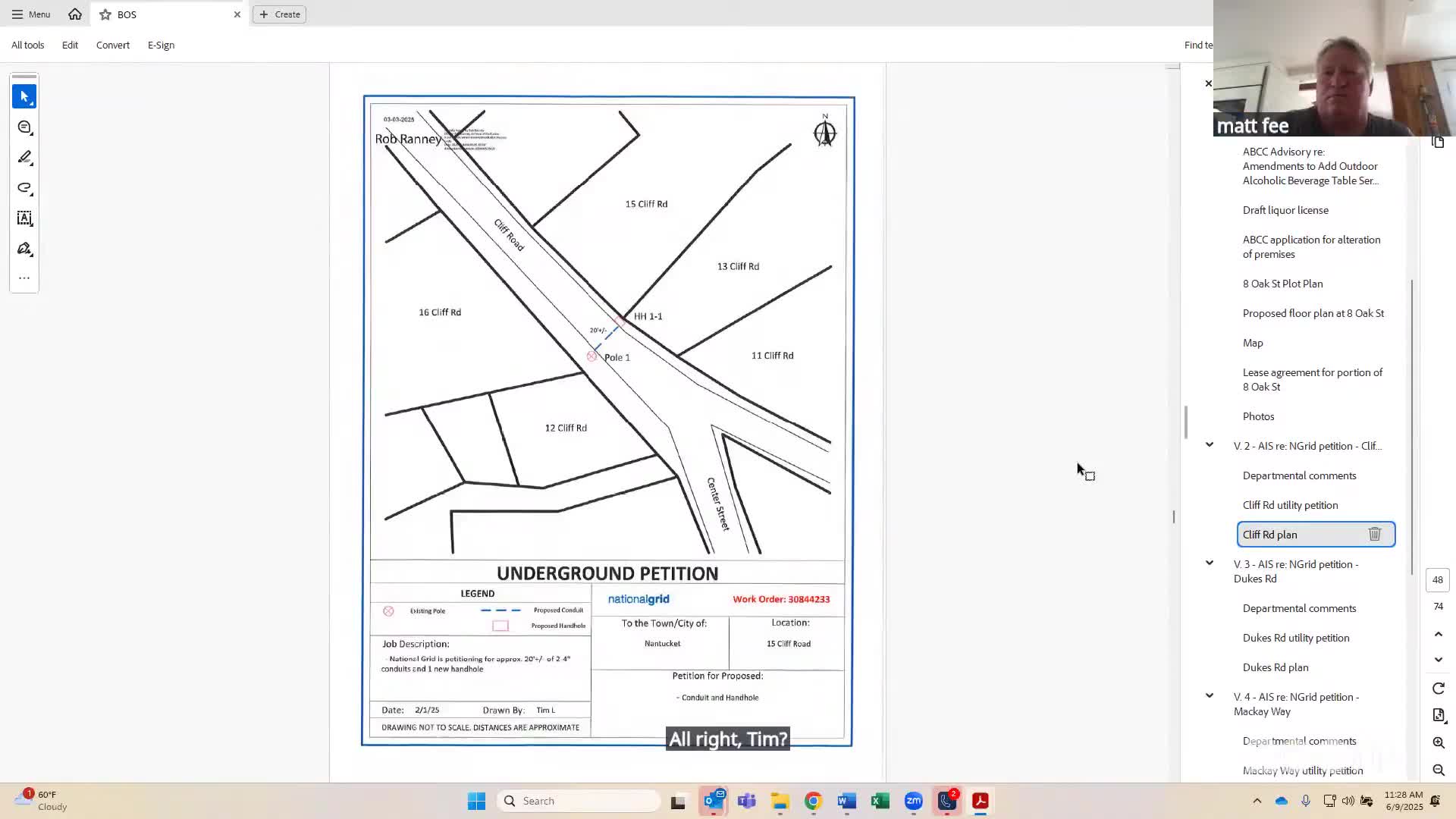The image size is (1456, 819).
Task: Open the All tools menu
Action: click(x=28, y=45)
